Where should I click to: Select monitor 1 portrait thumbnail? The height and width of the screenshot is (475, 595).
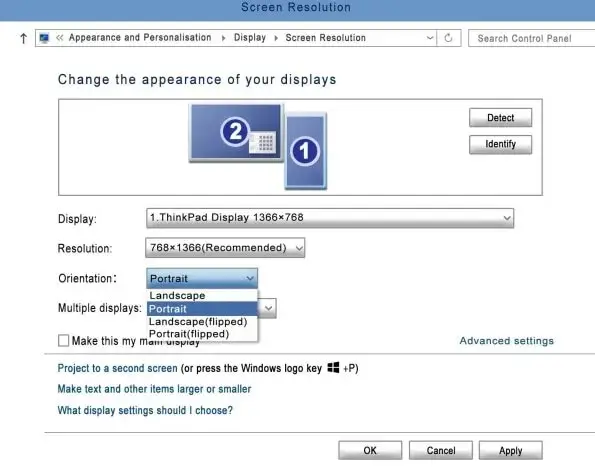pos(306,151)
